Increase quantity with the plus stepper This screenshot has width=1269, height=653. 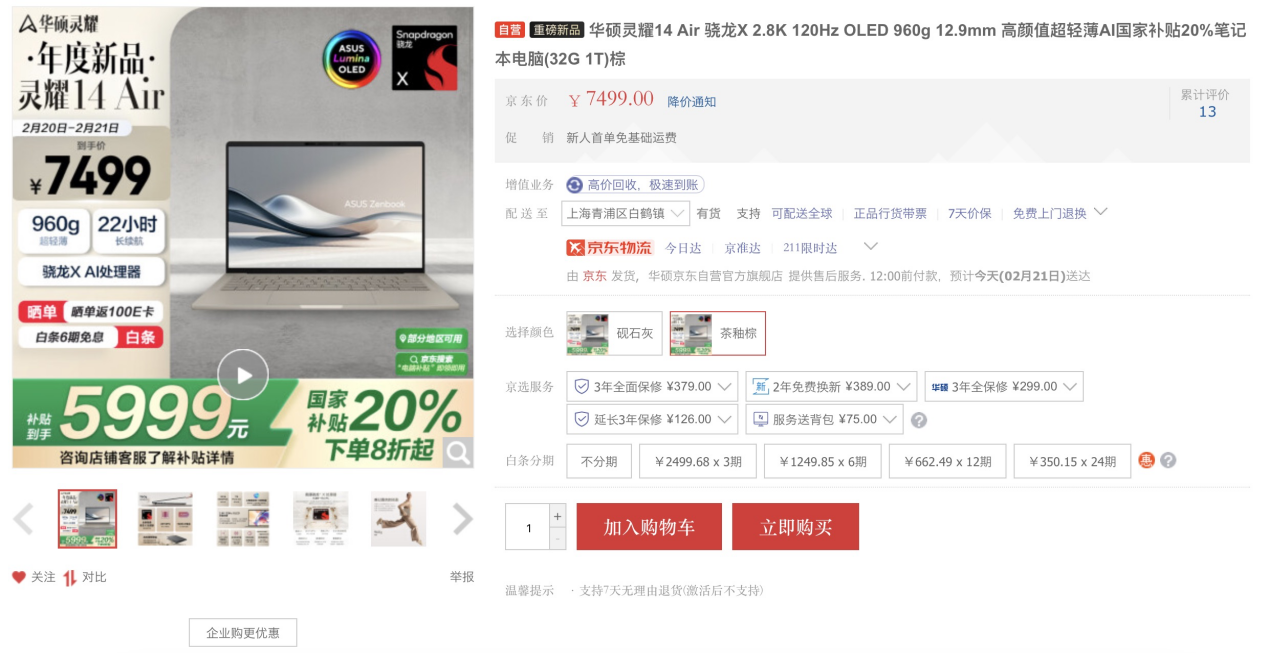click(x=558, y=516)
